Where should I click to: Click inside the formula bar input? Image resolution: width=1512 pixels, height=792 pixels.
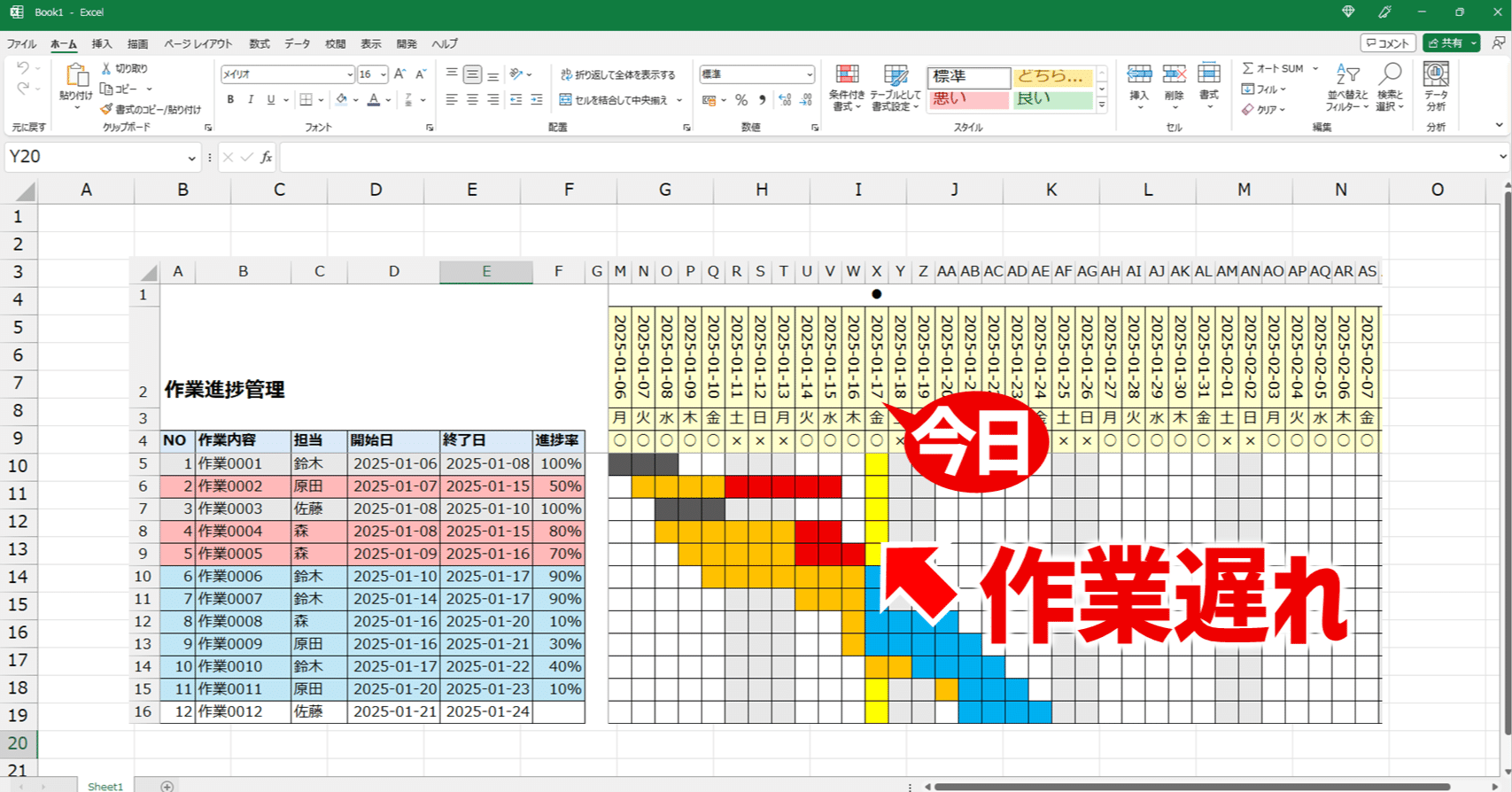pyautogui.click(x=886, y=158)
